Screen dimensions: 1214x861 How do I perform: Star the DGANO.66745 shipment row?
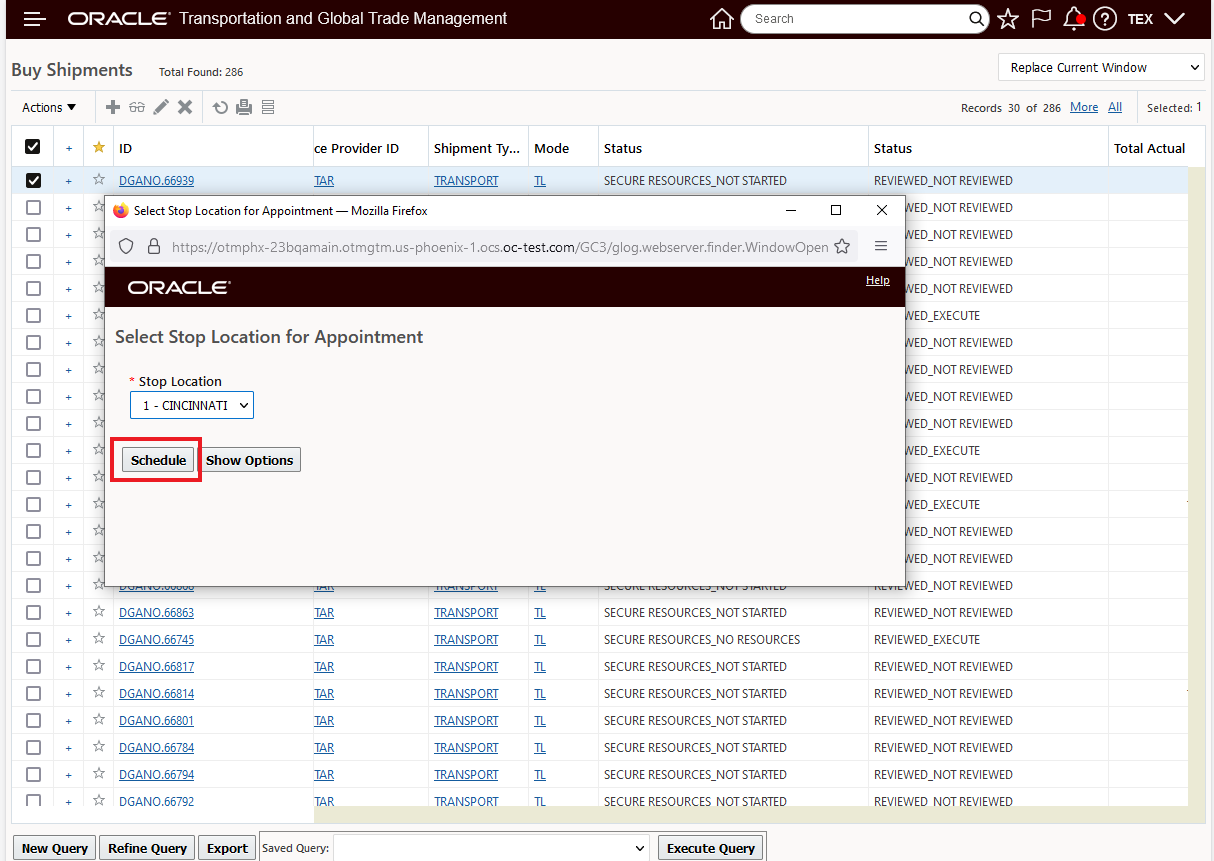(x=98, y=639)
